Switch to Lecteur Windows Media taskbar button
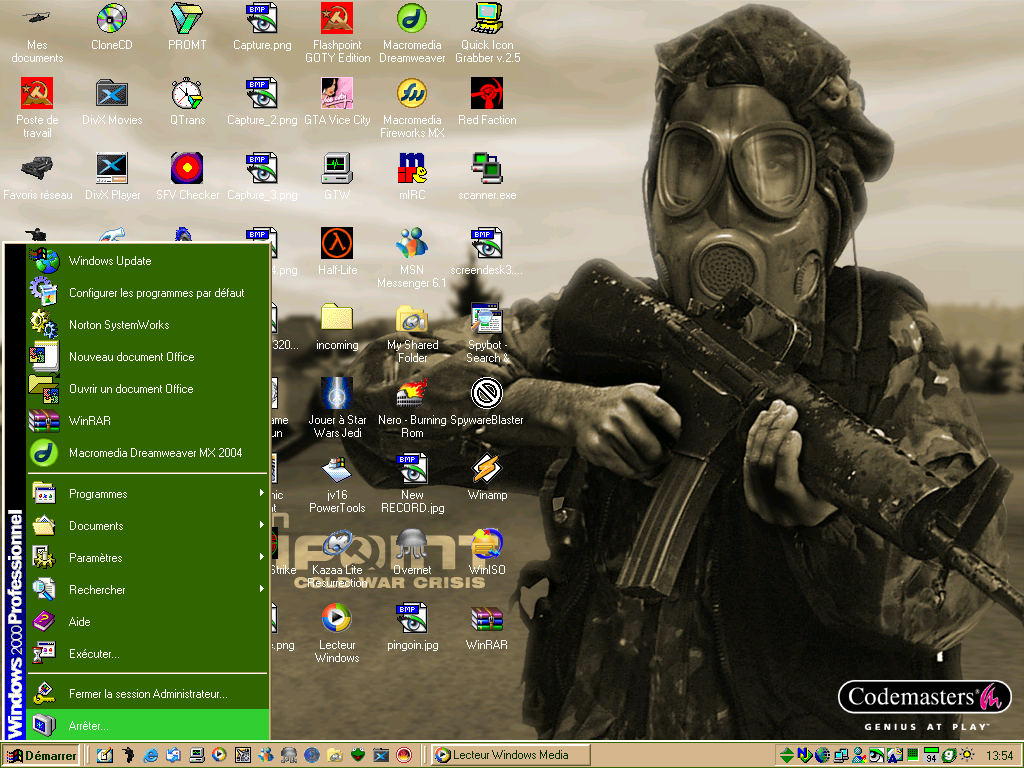This screenshot has height=768, width=1024. [x=511, y=755]
